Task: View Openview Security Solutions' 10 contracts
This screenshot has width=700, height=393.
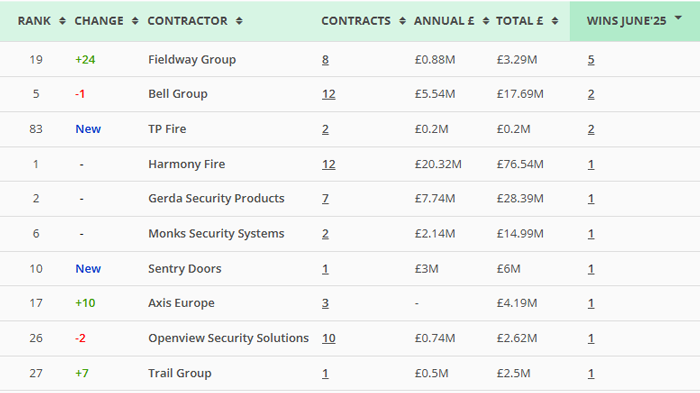Action: [329, 339]
